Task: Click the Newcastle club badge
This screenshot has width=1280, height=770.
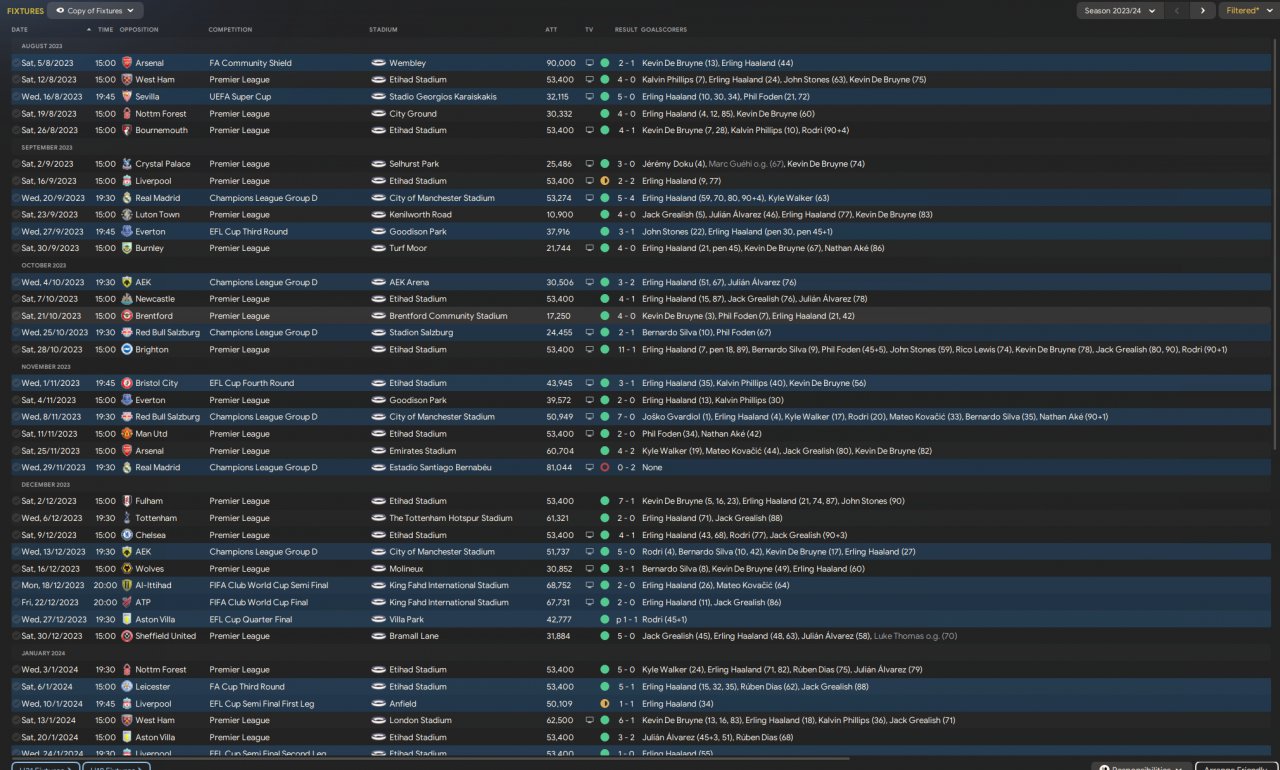Action: tap(127, 299)
